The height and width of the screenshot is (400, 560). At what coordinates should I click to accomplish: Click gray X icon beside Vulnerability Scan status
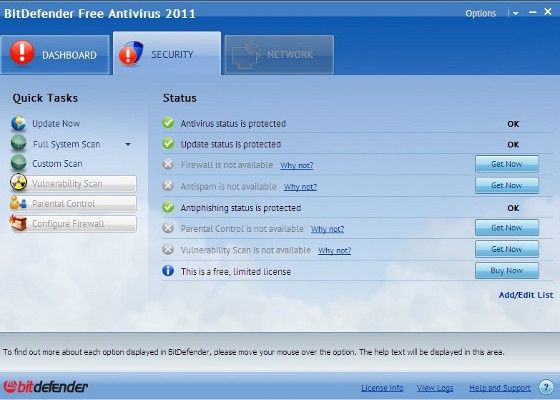[x=168, y=249]
